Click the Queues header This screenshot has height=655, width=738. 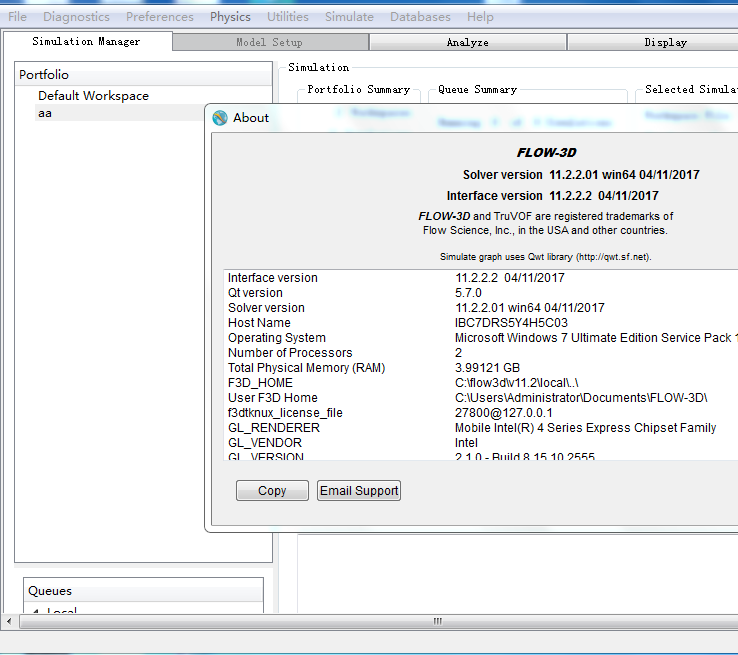point(144,591)
